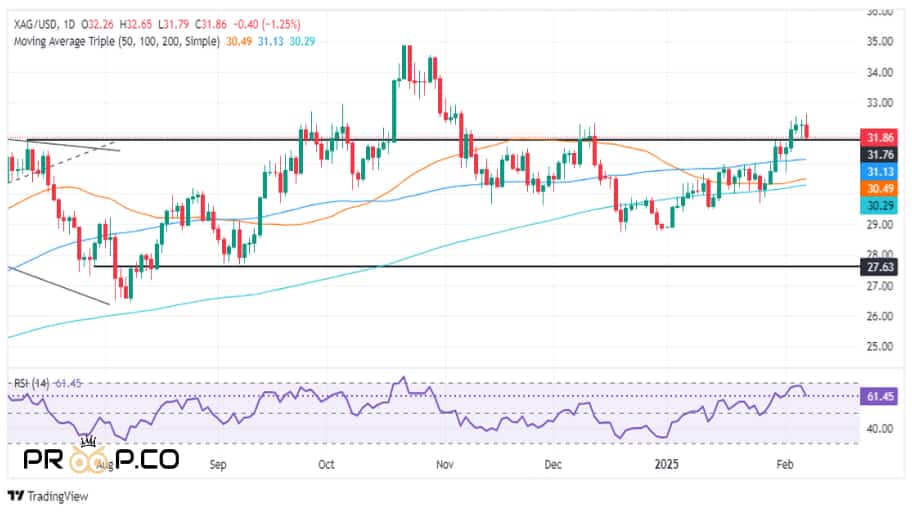Screen dimensions: 912x513
Task: Click the Nov label on time axis
Action: pos(444,464)
